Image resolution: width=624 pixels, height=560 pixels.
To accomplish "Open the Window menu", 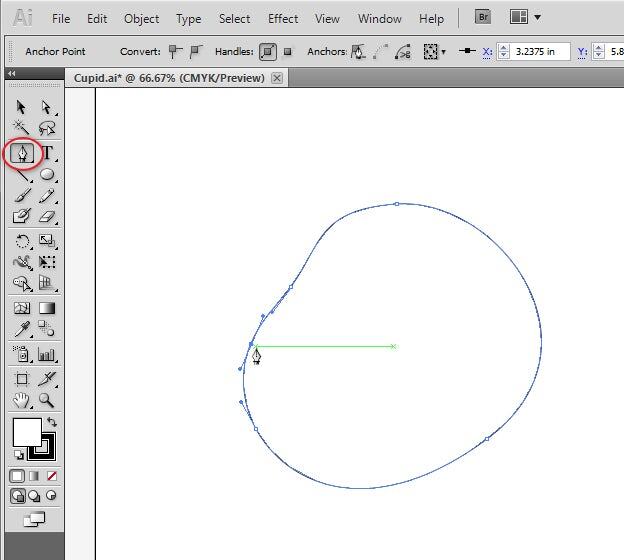I will pyautogui.click(x=380, y=19).
